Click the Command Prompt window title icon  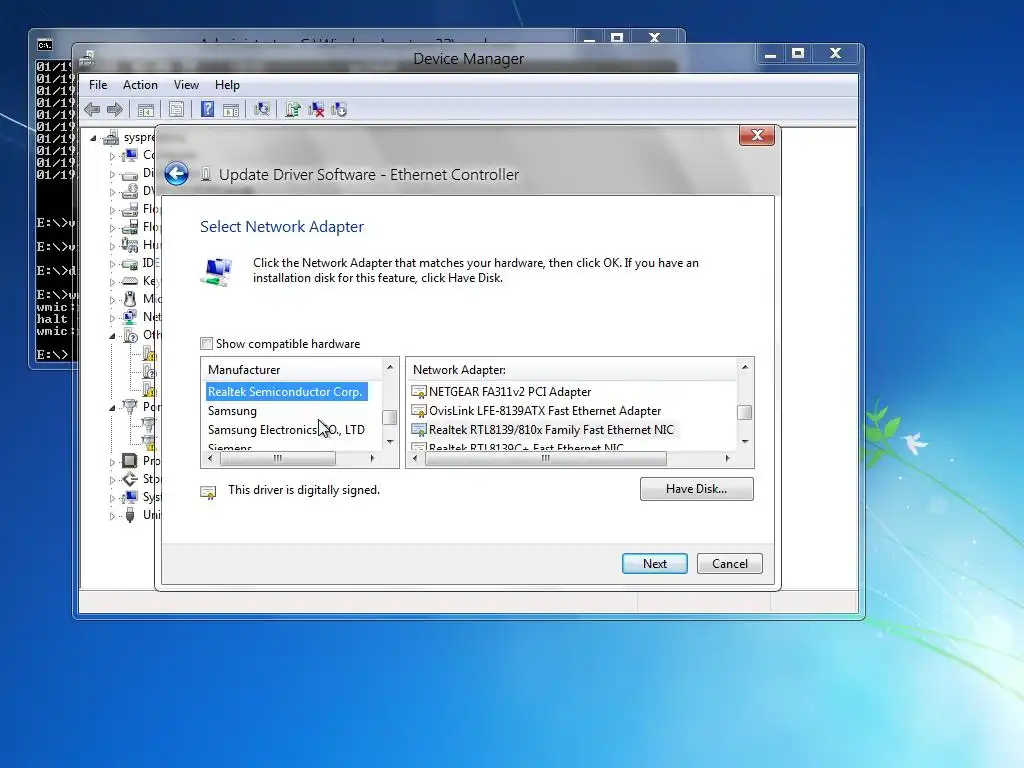44,45
